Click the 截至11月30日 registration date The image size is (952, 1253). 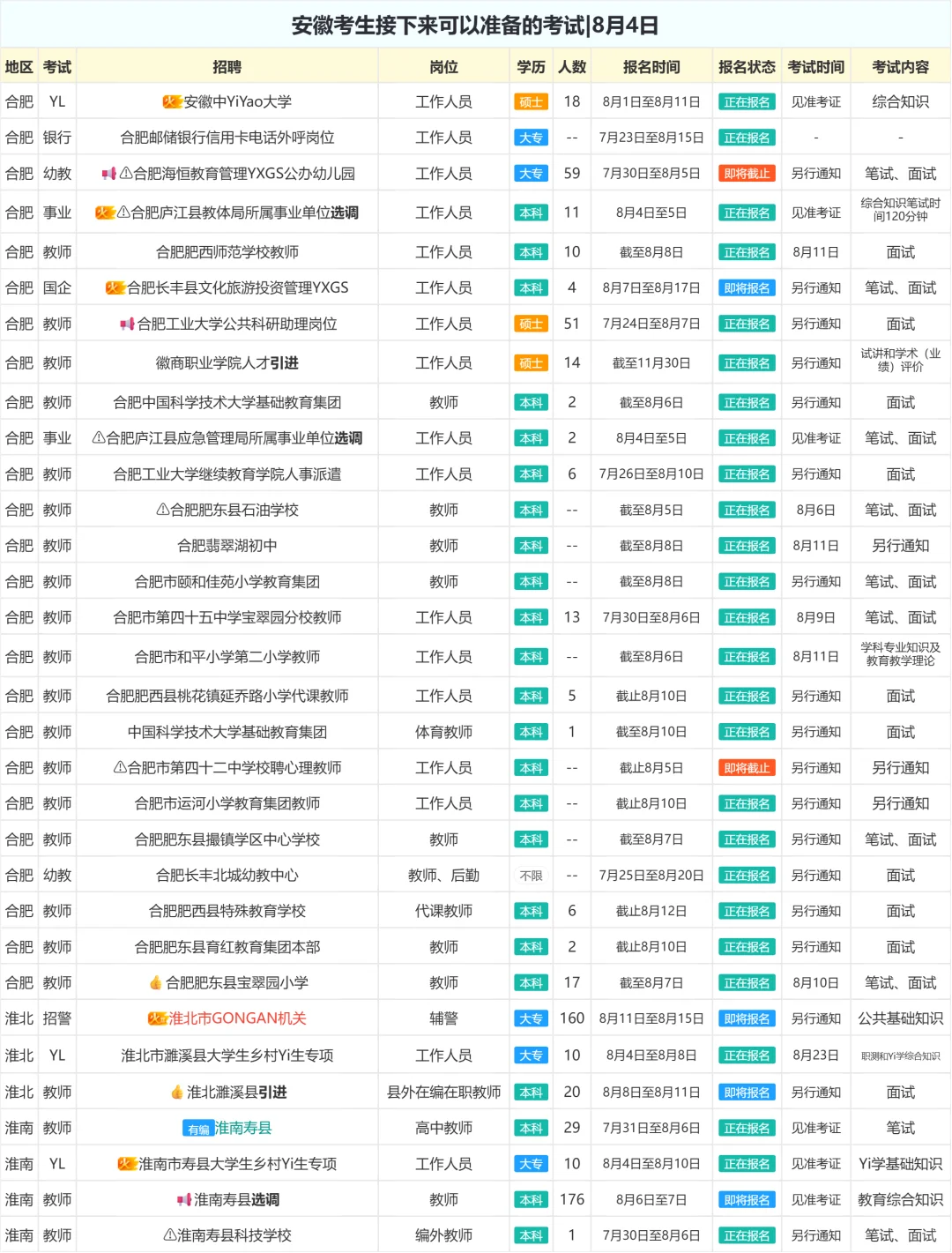pyautogui.click(x=651, y=363)
